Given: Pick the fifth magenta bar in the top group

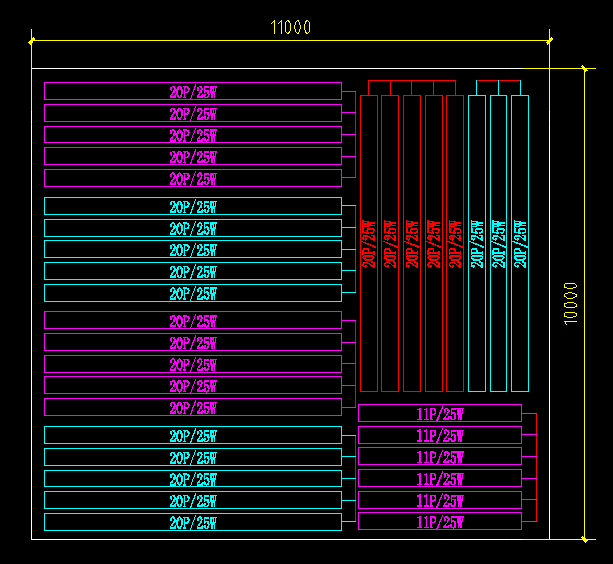Looking at the screenshot, I should click(193, 179).
